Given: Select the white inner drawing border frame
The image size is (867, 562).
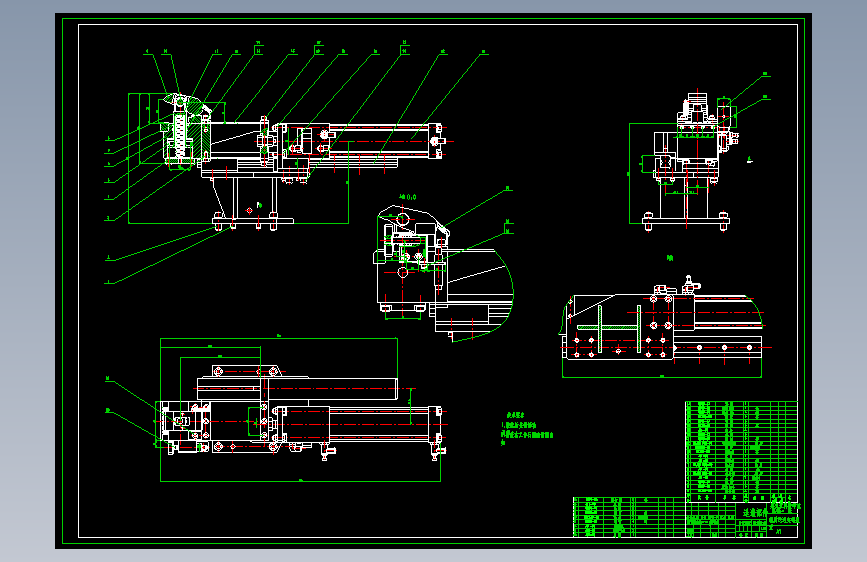Looking at the screenshot, I should (x=438, y=280).
